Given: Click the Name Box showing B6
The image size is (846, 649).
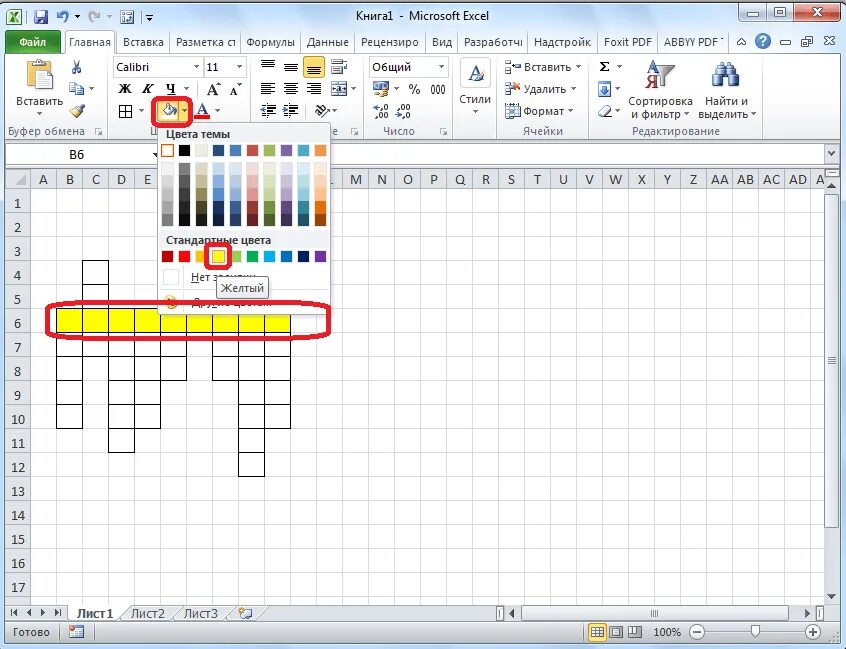Looking at the screenshot, I should (77, 154).
